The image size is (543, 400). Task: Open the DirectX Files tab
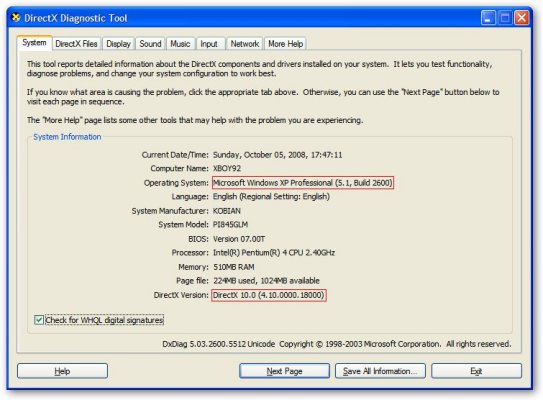pyautogui.click(x=76, y=44)
